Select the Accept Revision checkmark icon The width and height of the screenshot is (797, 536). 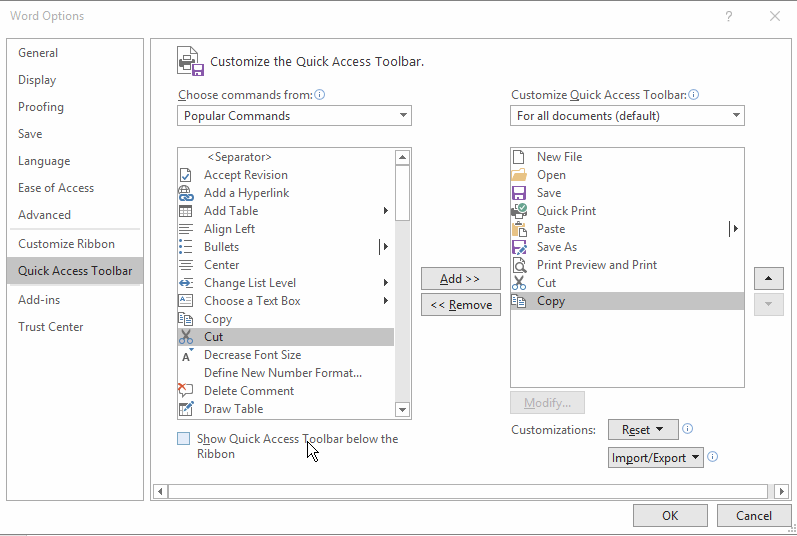point(186,175)
